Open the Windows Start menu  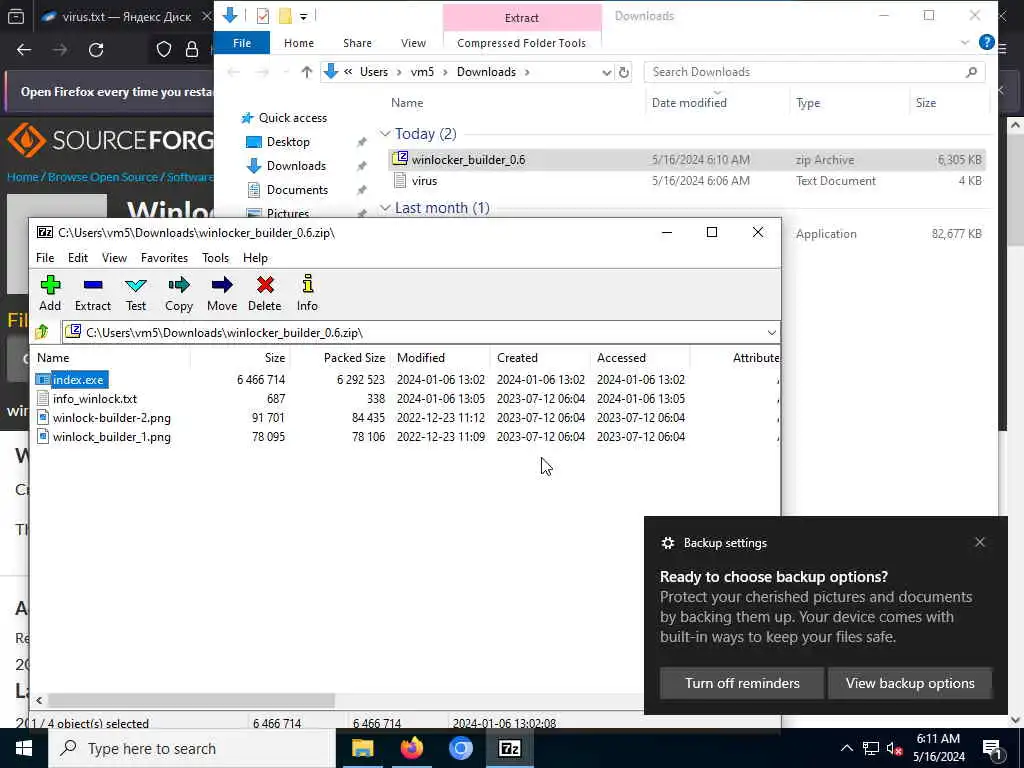[24, 748]
